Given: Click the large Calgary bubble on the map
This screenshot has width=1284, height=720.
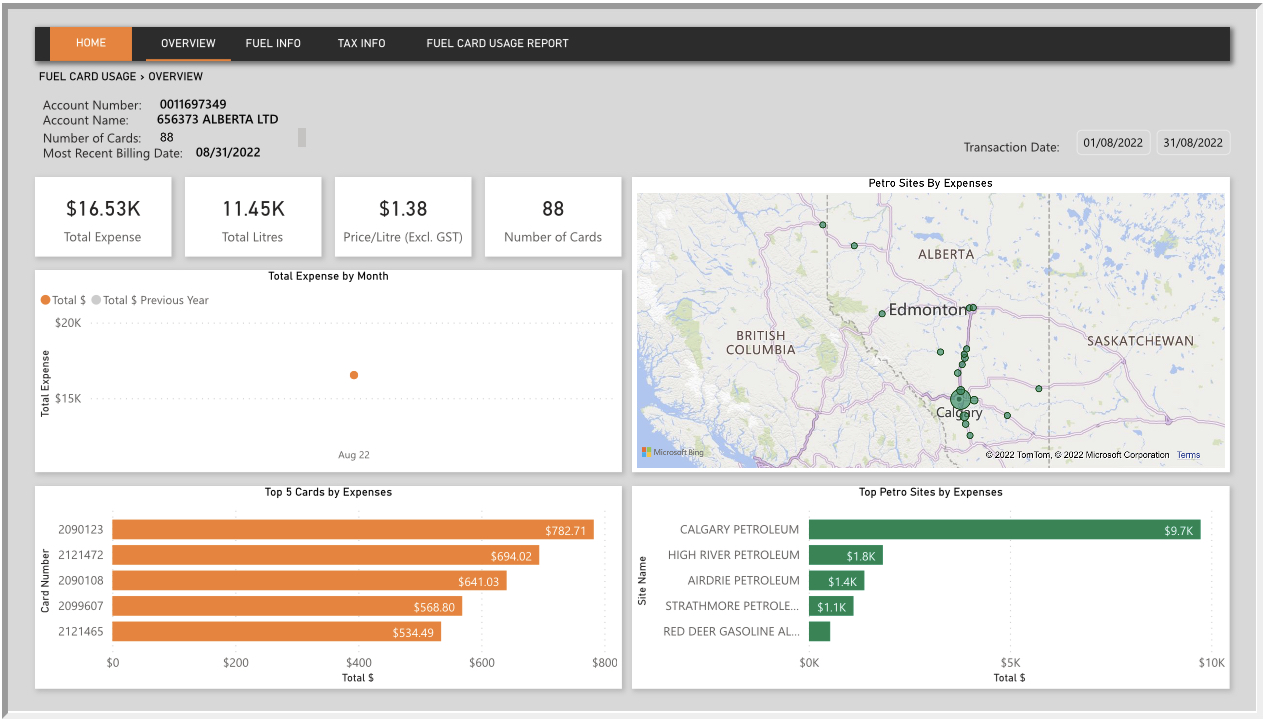Looking at the screenshot, I should point(960,400).
